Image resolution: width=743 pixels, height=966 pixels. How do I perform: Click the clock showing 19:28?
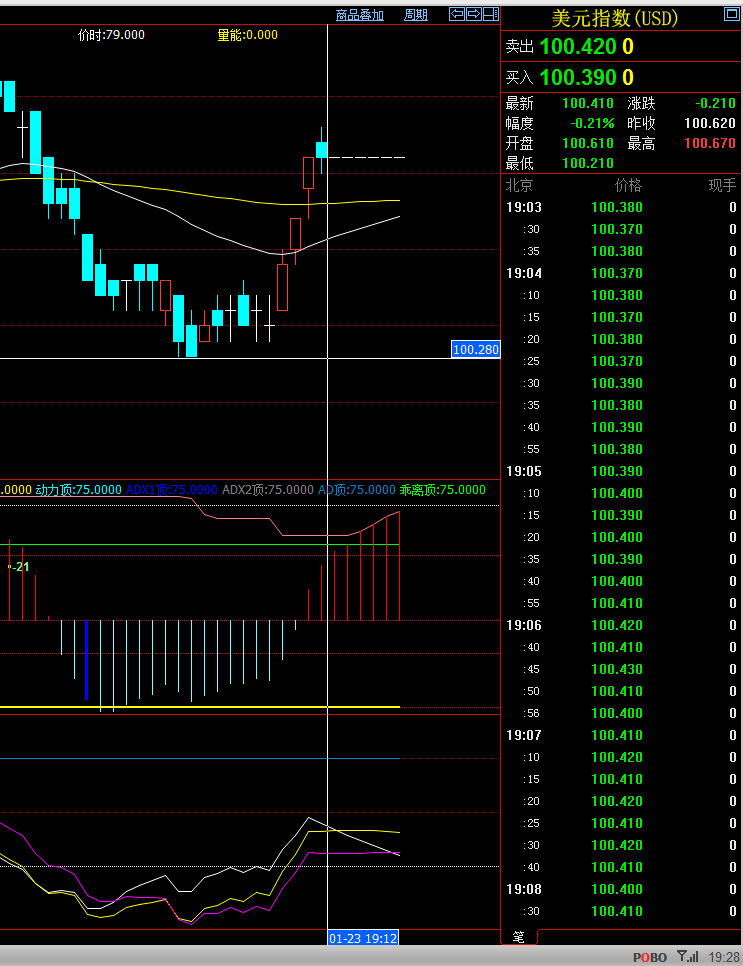pos(724,957)
